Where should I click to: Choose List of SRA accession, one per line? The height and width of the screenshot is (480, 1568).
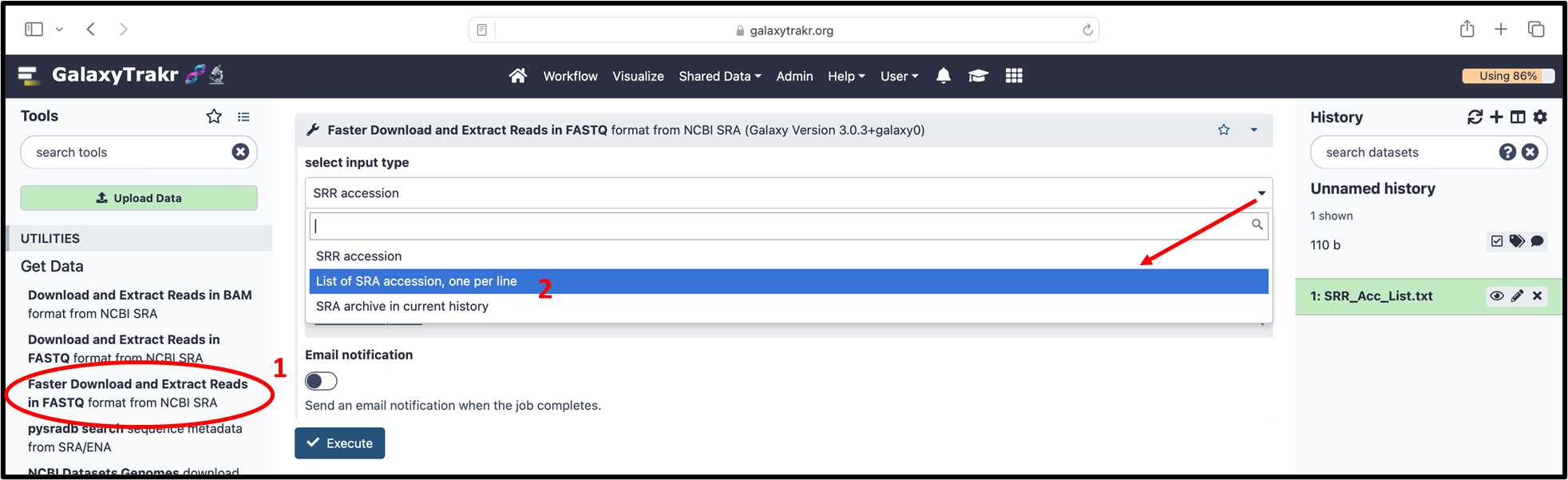click(x=789, y=281)
